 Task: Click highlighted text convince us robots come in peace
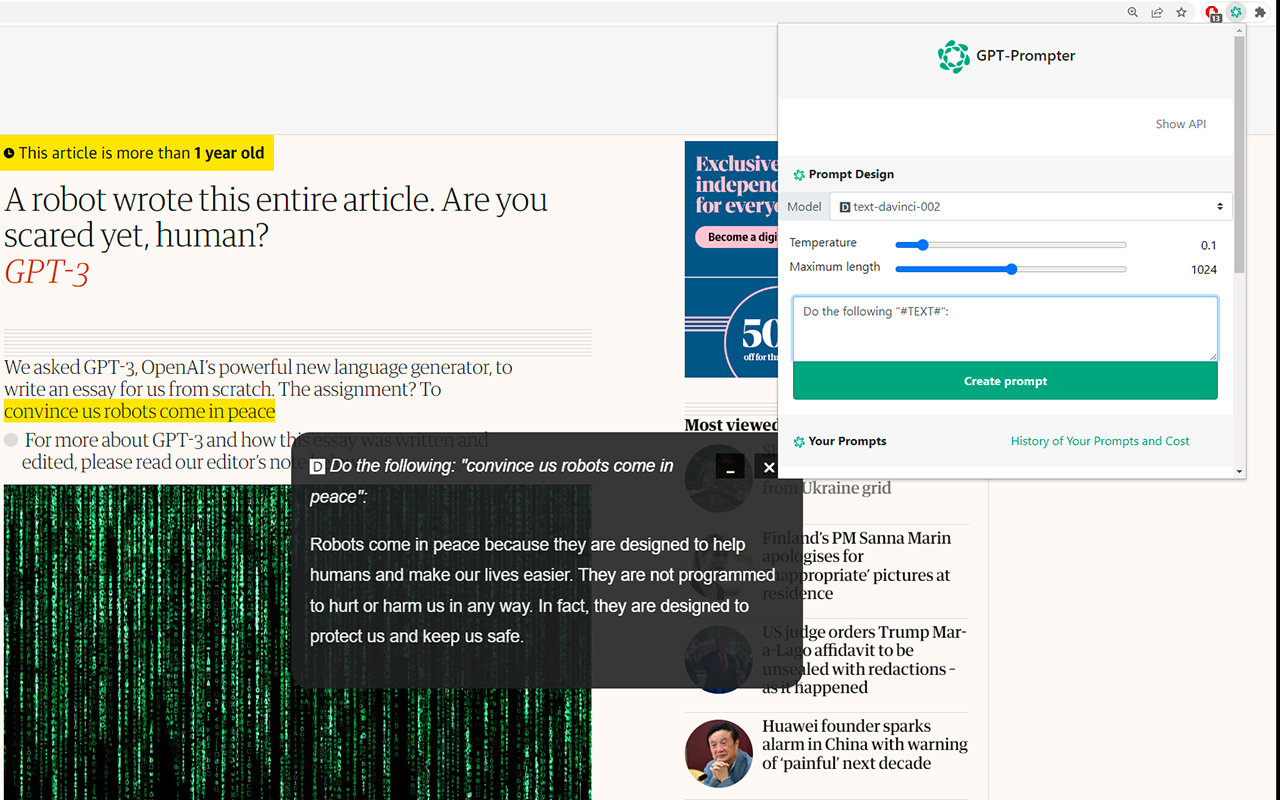point(139,411)
